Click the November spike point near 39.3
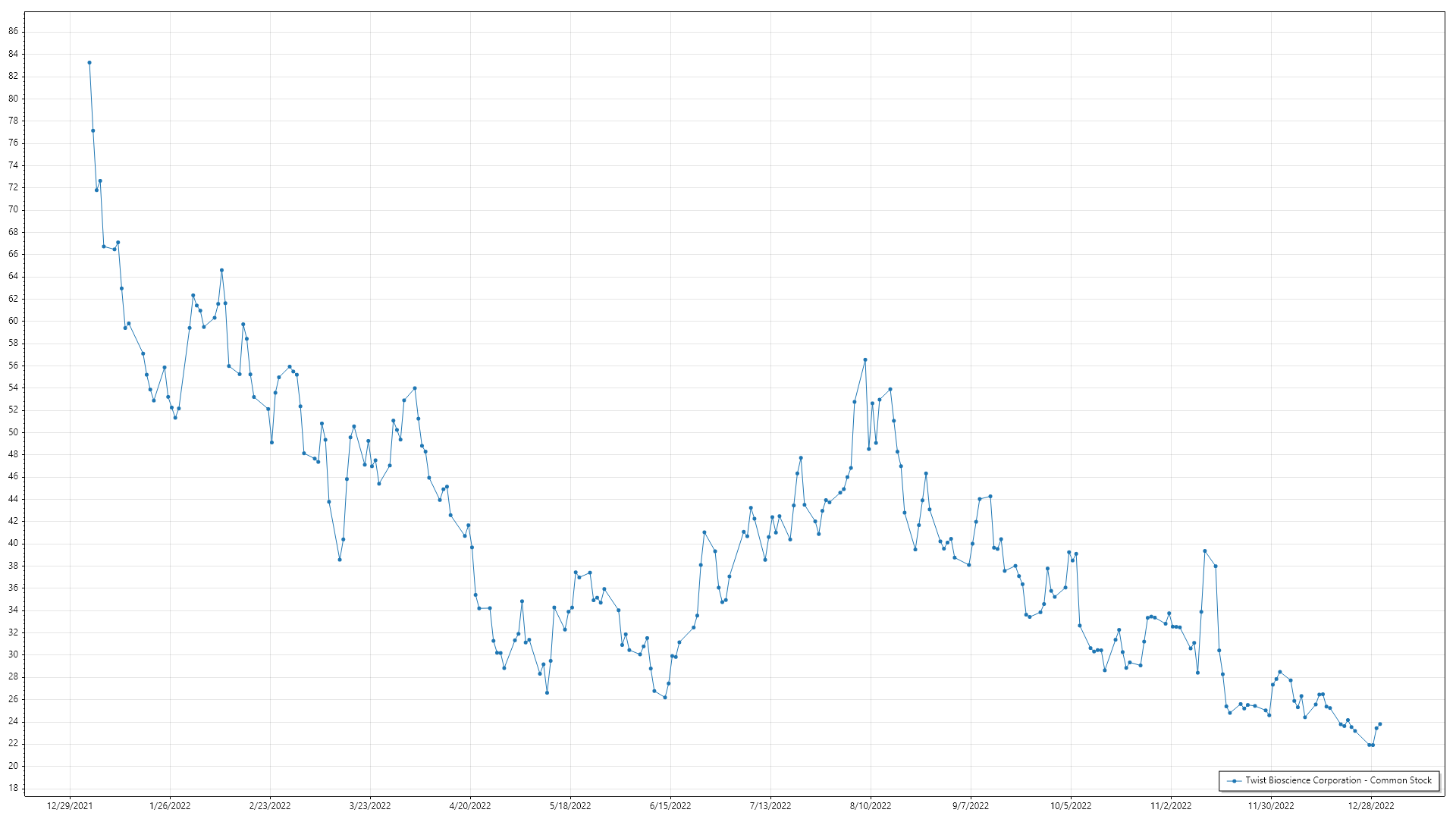Viewport: 1456px width, 819px height. [x=1205, y=551]
